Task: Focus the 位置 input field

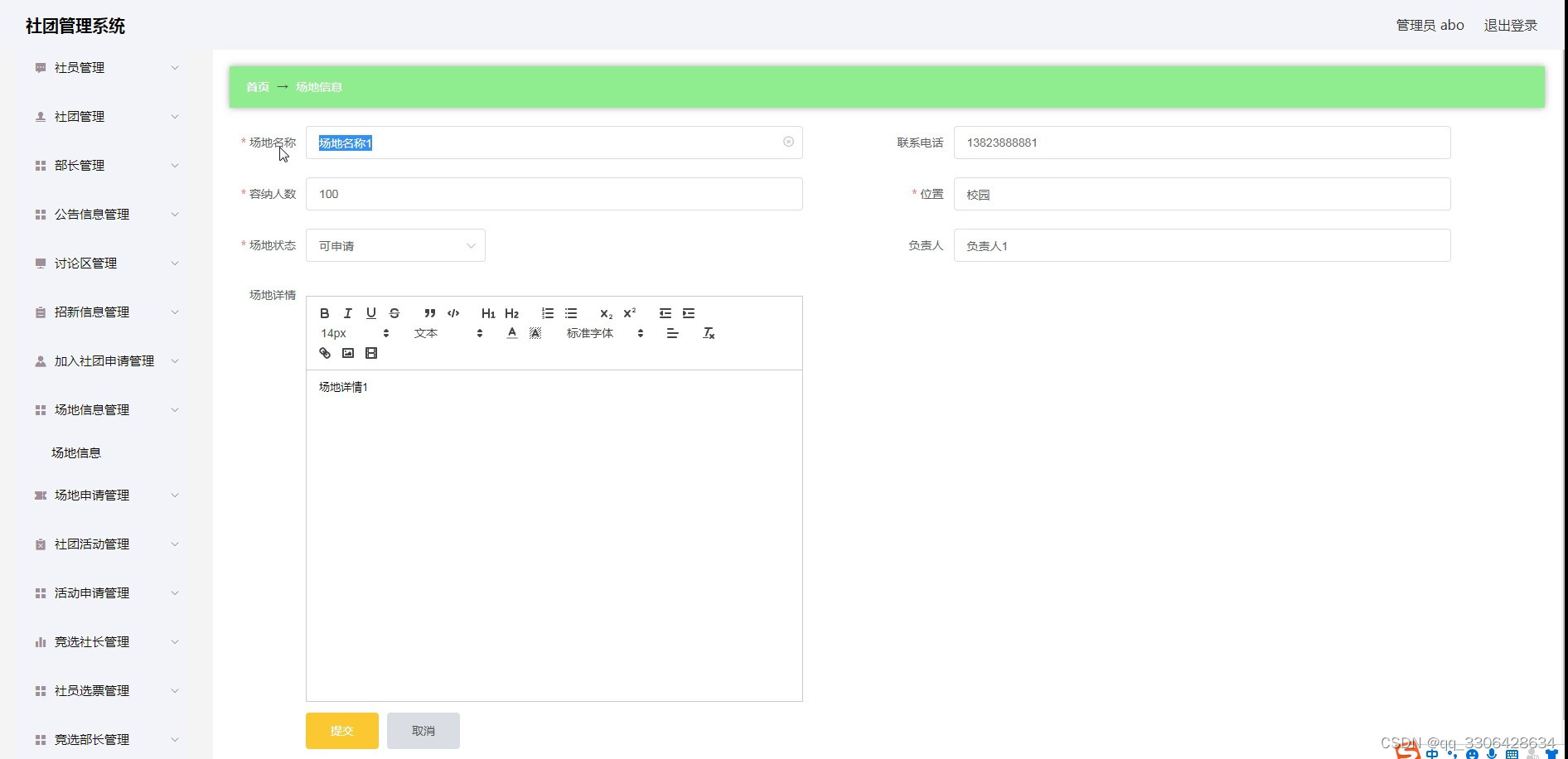Action: 1202,194
